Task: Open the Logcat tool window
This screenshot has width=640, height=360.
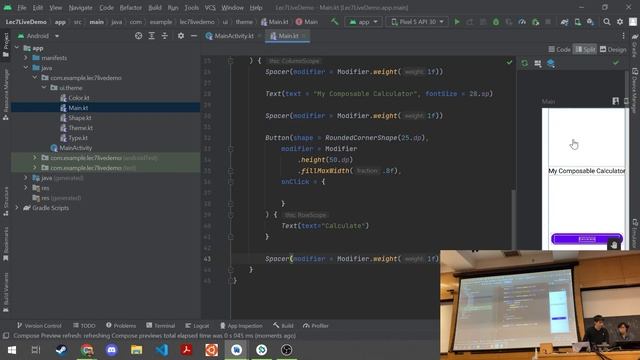Action: (197, 325)
